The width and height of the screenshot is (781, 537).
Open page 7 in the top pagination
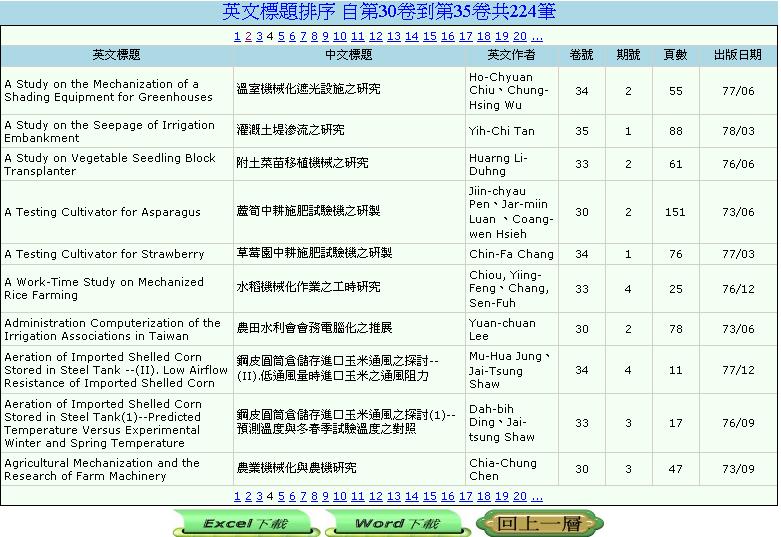click(303, 36)
